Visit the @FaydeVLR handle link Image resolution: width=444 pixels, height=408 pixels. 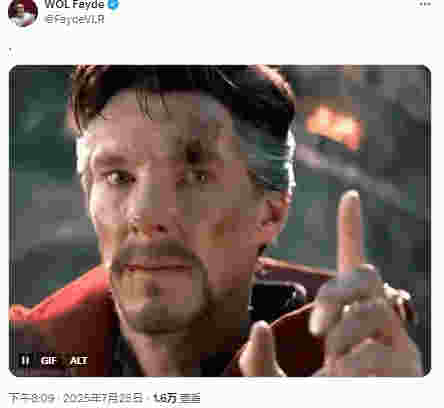point(75,19)
